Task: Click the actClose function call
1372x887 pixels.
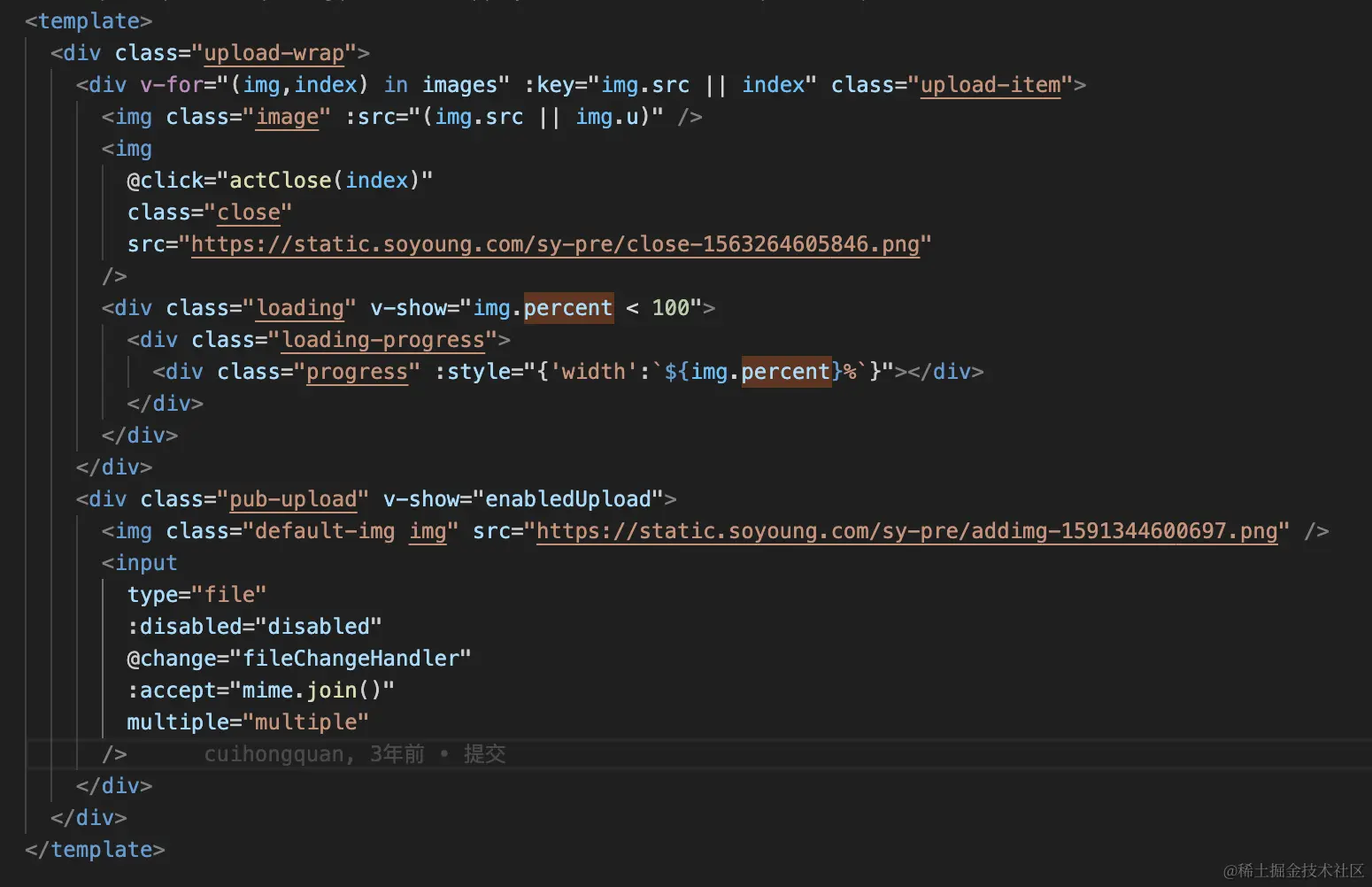Action: pyautogui.click(x=280, y=181)
